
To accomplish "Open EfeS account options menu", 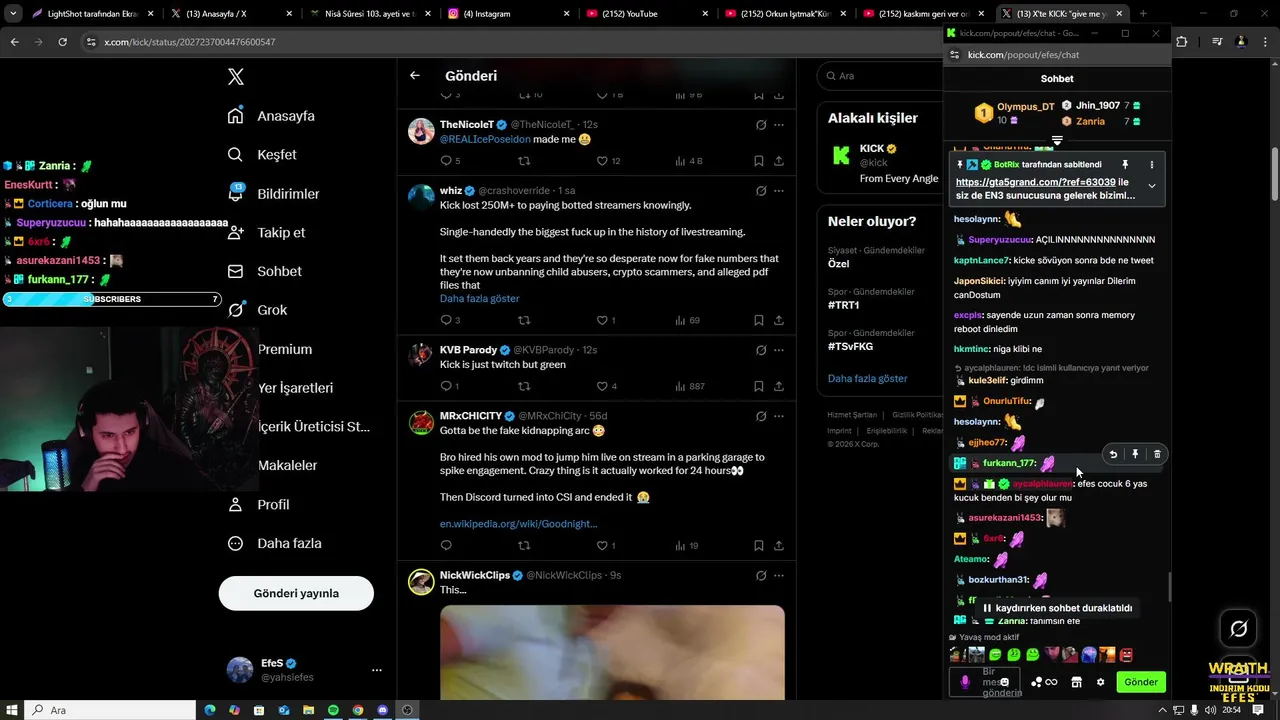I will pos(376,670).
